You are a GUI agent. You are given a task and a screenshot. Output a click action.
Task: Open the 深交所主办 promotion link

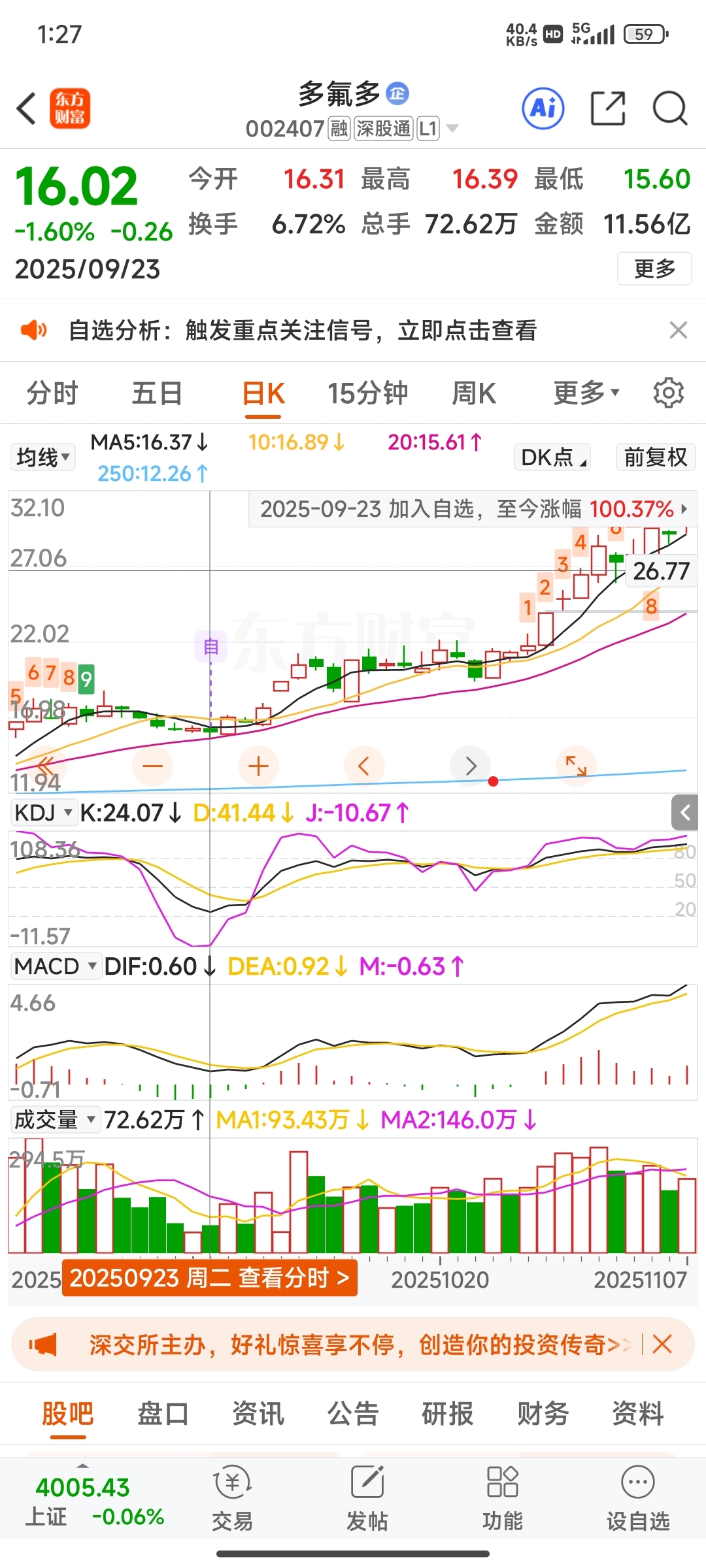coord(360,1345)
